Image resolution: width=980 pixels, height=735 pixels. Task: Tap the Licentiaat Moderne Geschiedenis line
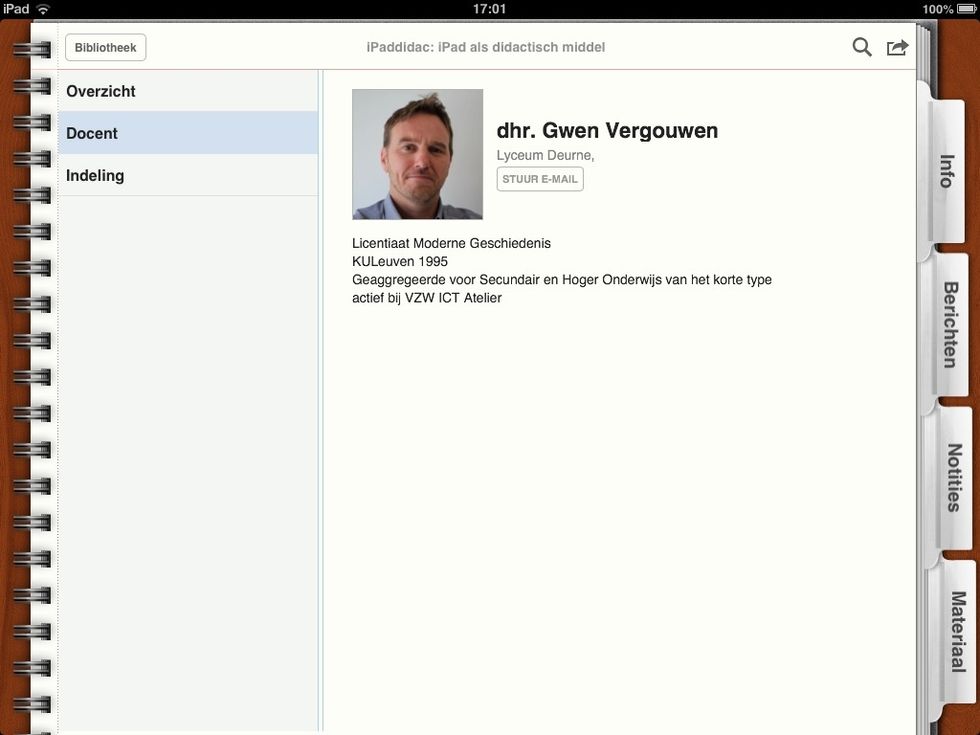[x=451, y=243]
